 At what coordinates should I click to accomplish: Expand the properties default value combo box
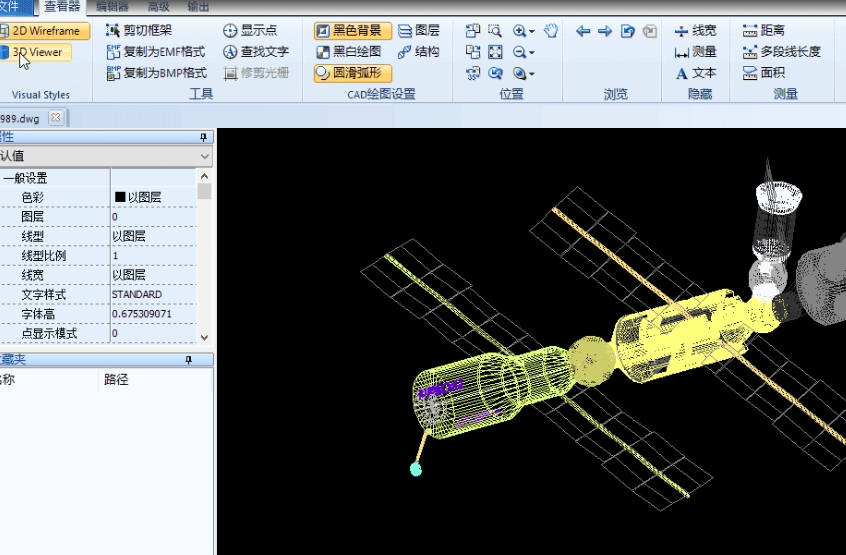205,157
